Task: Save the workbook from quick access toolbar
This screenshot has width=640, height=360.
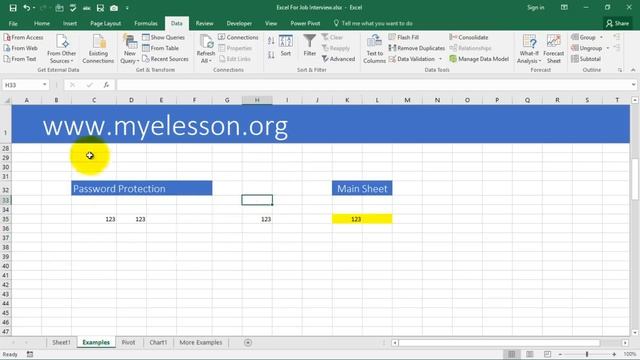Action: [x=13, y=8]
